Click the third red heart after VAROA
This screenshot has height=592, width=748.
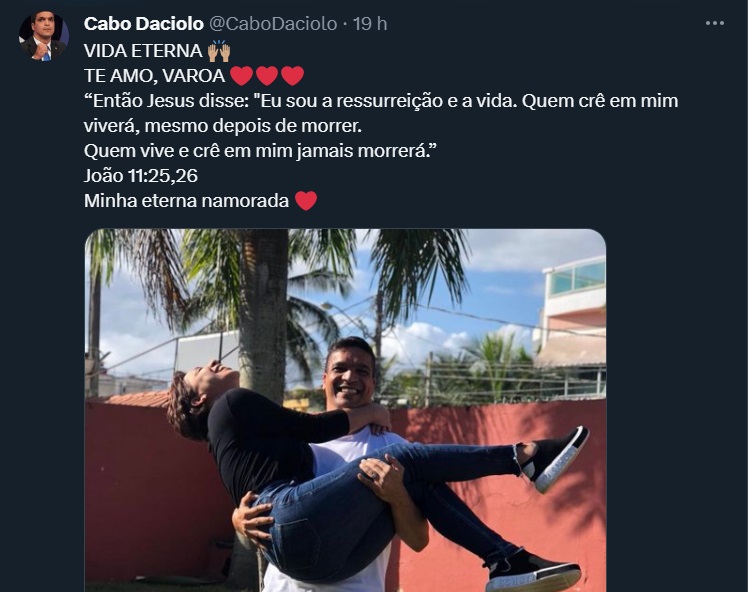(292, 76)
